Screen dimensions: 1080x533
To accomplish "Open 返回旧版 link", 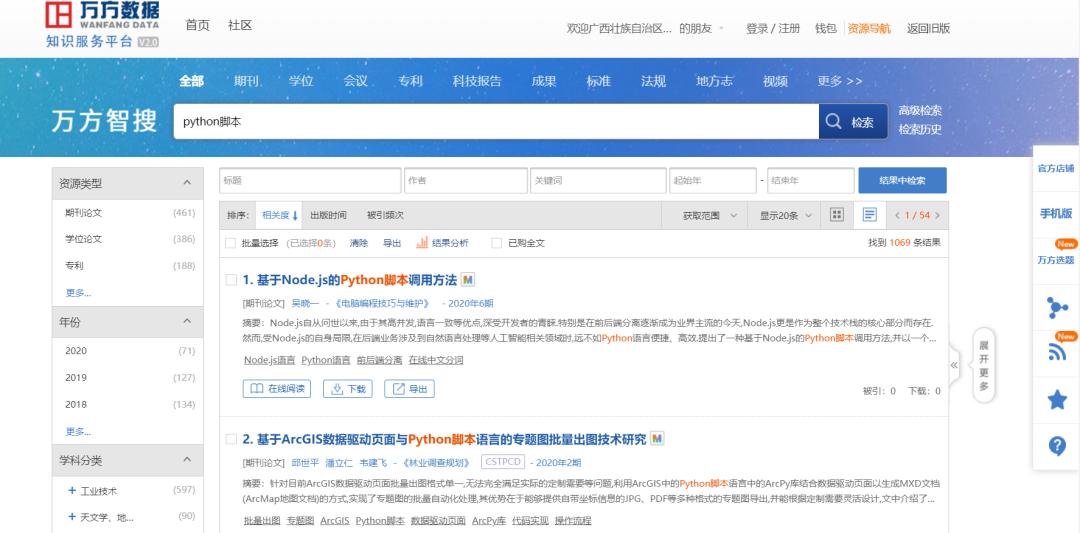I will tap(928, 28).
